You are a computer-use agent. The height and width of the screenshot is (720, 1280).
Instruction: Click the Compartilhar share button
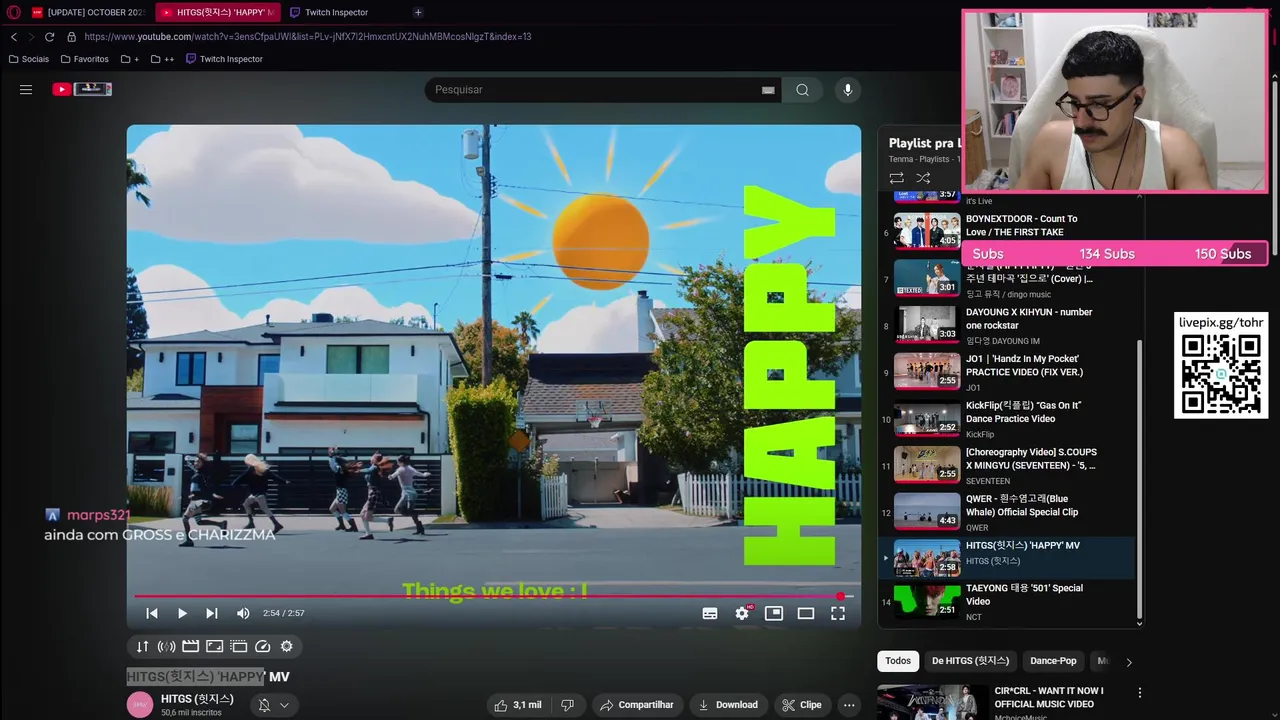click(637, 705)
